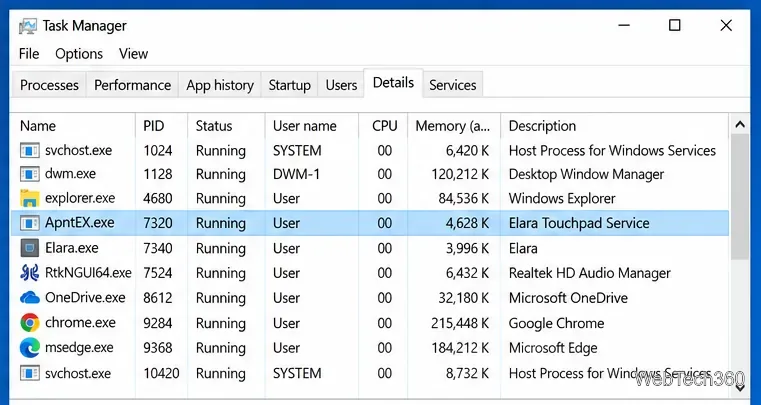Click PID value 7320
Screen dimensions: 761x405
158,223
